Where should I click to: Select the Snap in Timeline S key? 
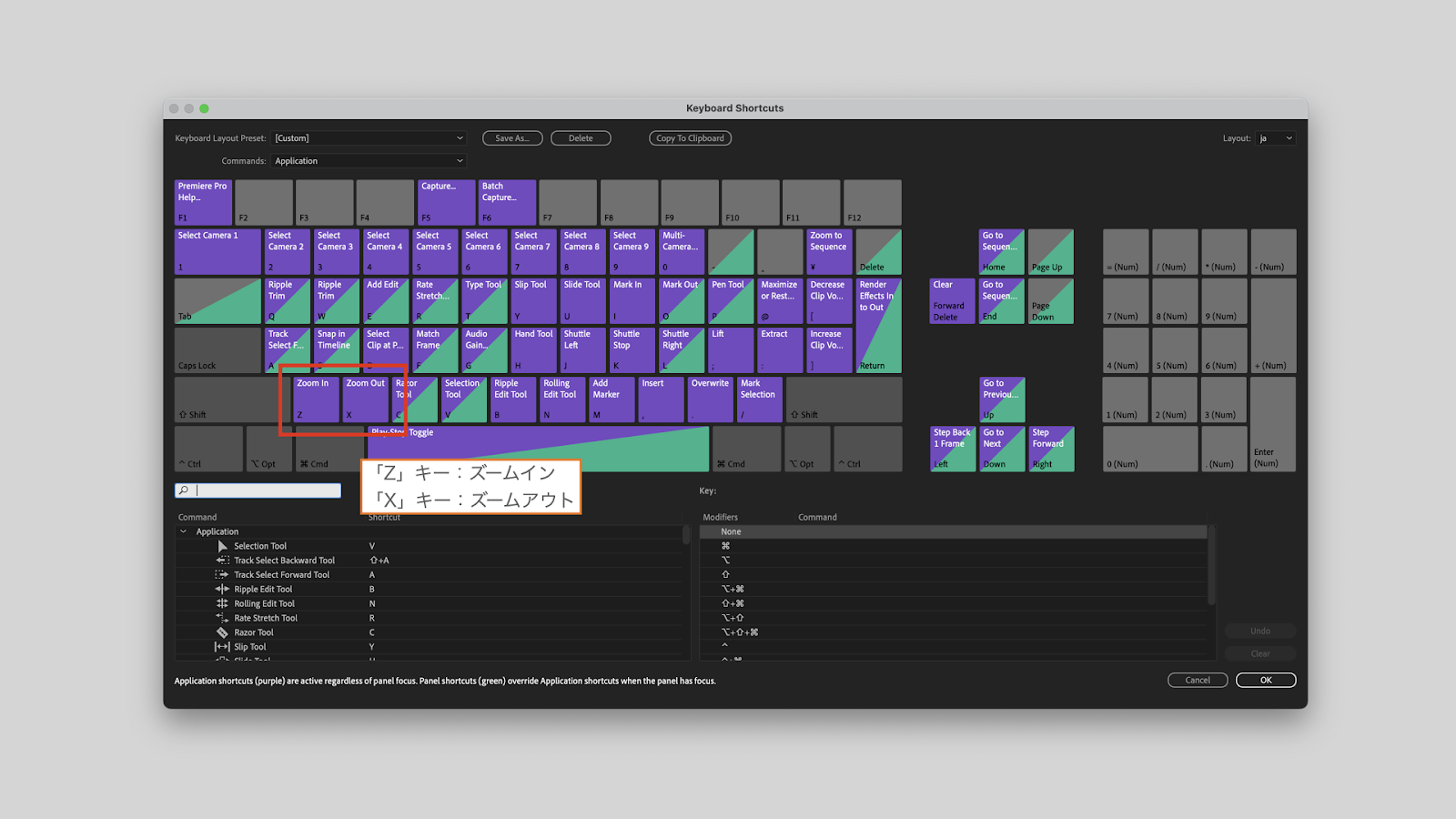pos(337,350)
